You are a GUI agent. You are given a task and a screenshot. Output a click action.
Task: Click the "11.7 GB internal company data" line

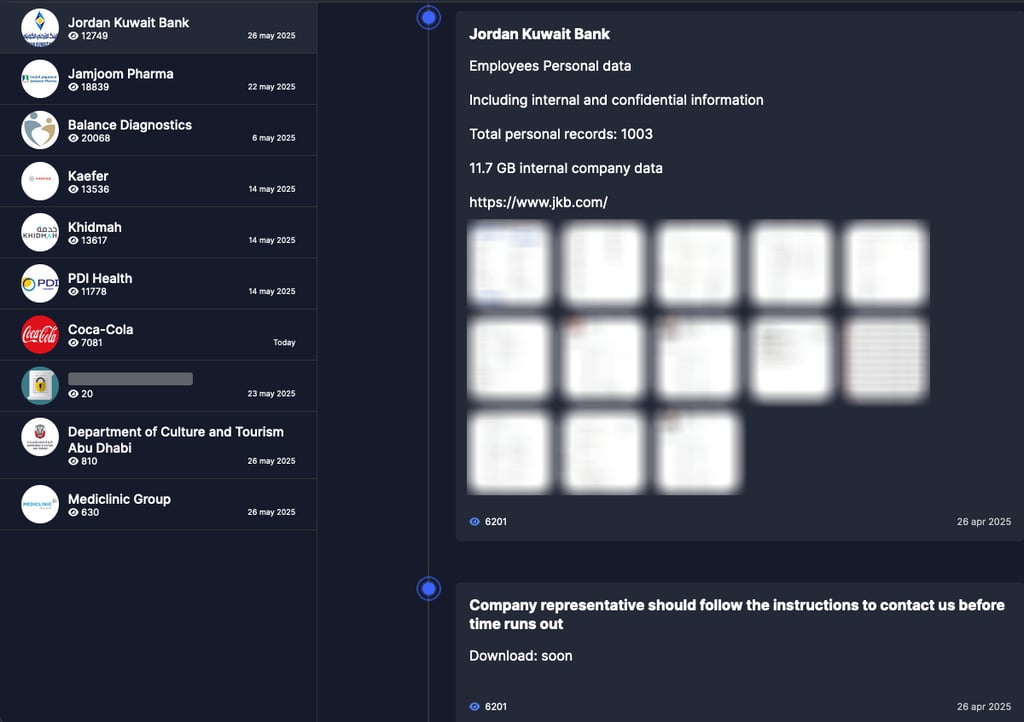(x=566, y=168)
